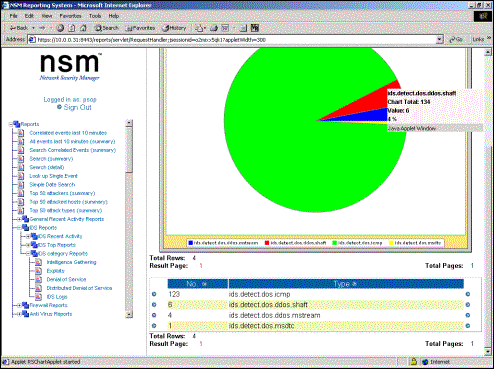494x369 pixels.
Task: Open the Search toolbar button
Action: [x=106, y=28]
